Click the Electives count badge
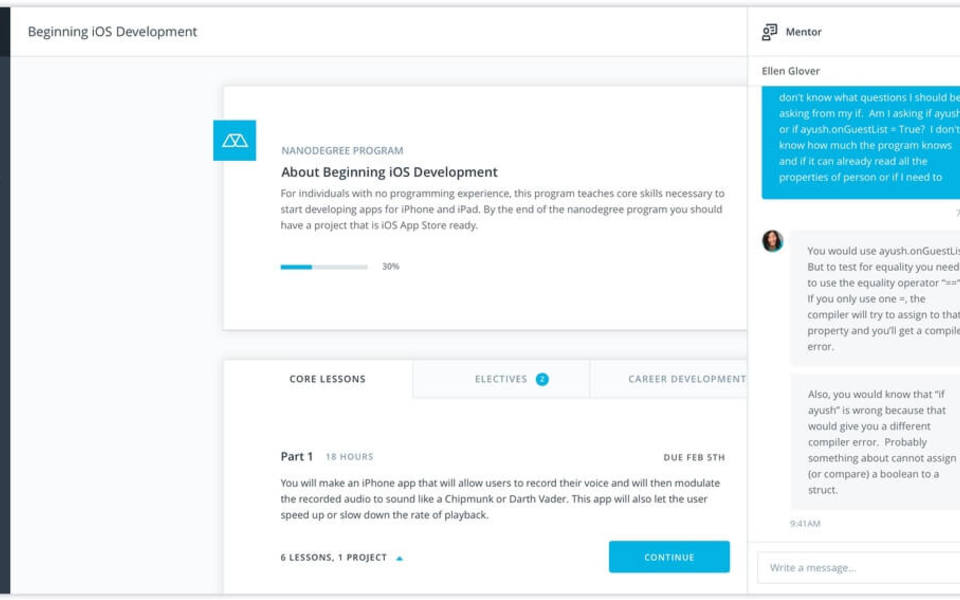This screenshot has height=600, width=960. click(x=542, y=379)
